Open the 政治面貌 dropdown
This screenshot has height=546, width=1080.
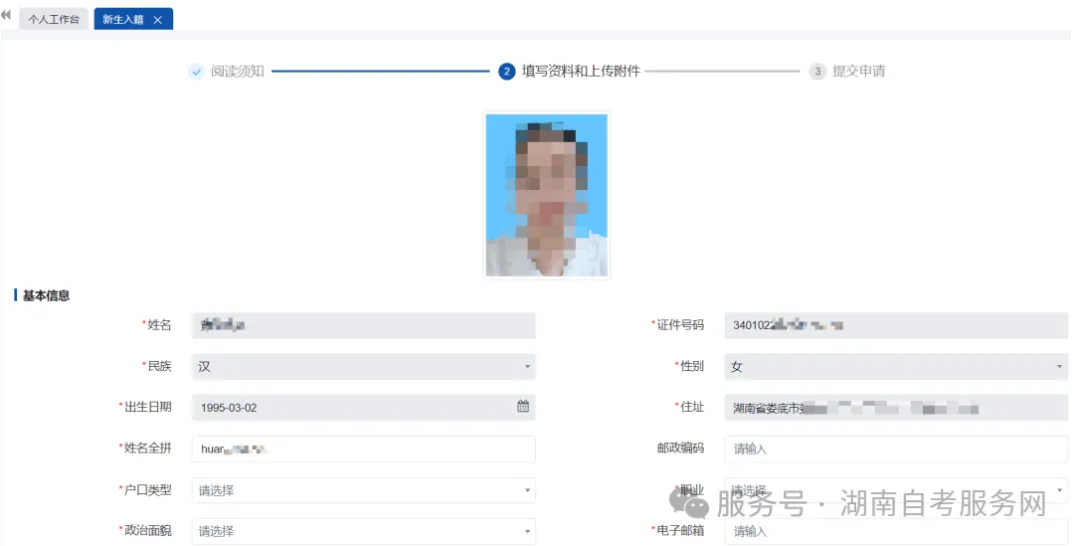[363, 531]
